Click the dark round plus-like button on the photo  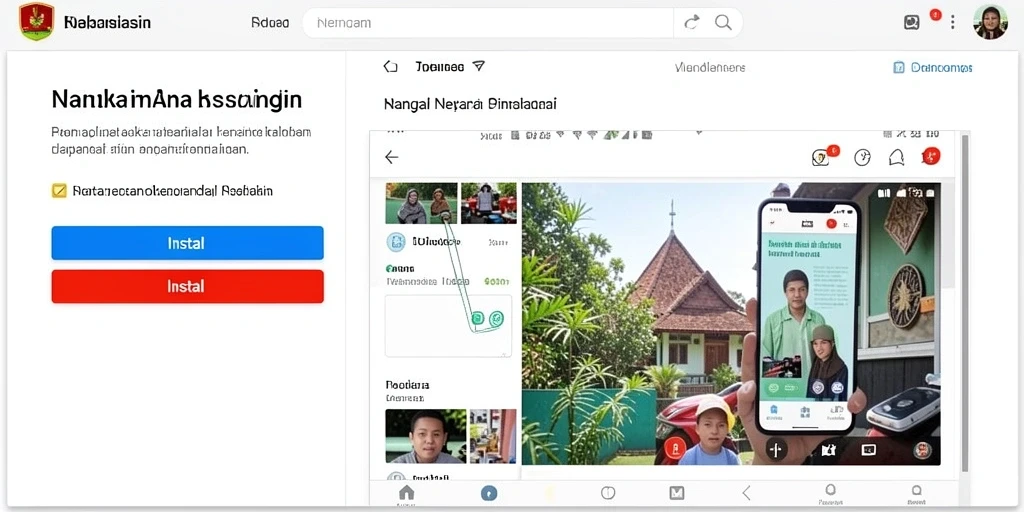[x=776, y=449]
